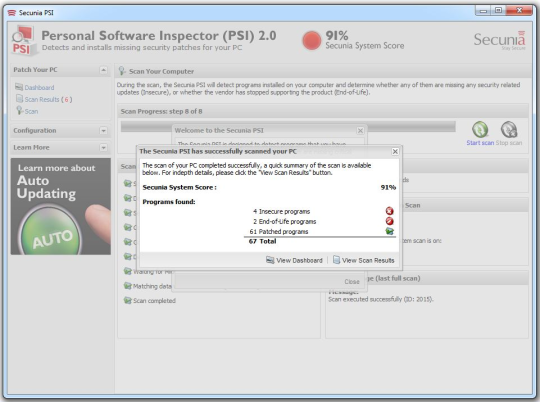Expand the Learn More section
The image size is (540, 402).
103,147
